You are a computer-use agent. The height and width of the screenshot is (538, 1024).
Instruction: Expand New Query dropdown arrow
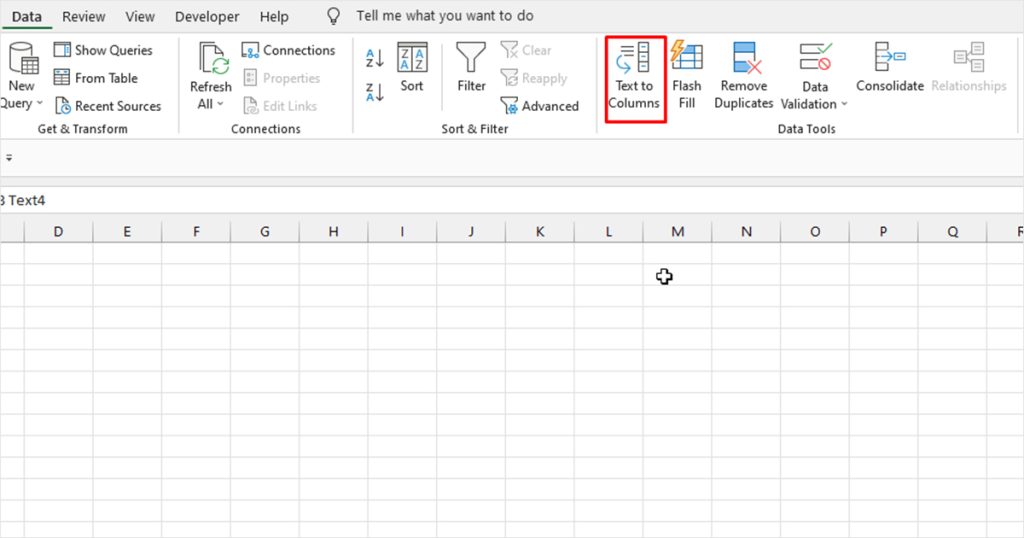tap(40, 103)
